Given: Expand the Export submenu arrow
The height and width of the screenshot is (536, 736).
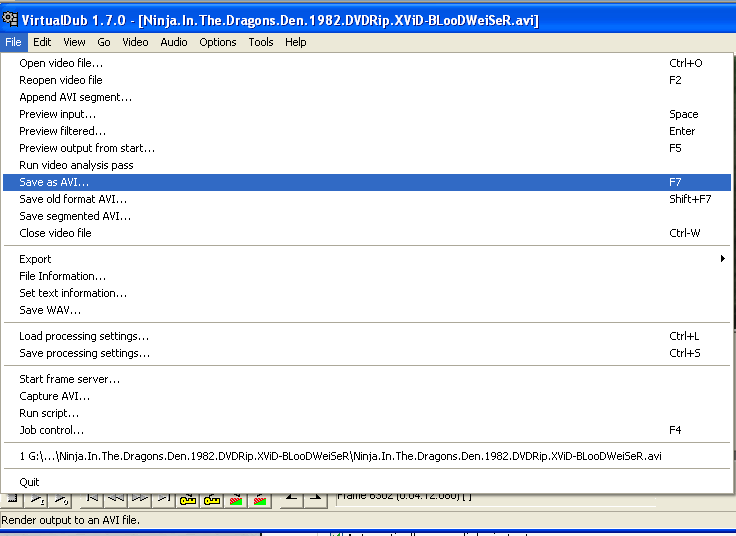Looking at the screenshot, I should [x=722, y=259].
